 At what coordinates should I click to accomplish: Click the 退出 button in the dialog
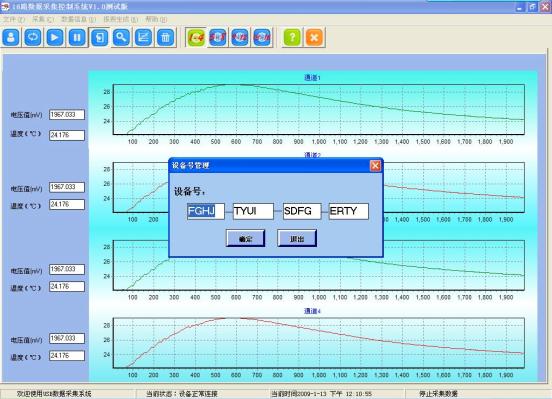[x=297, y=238]
